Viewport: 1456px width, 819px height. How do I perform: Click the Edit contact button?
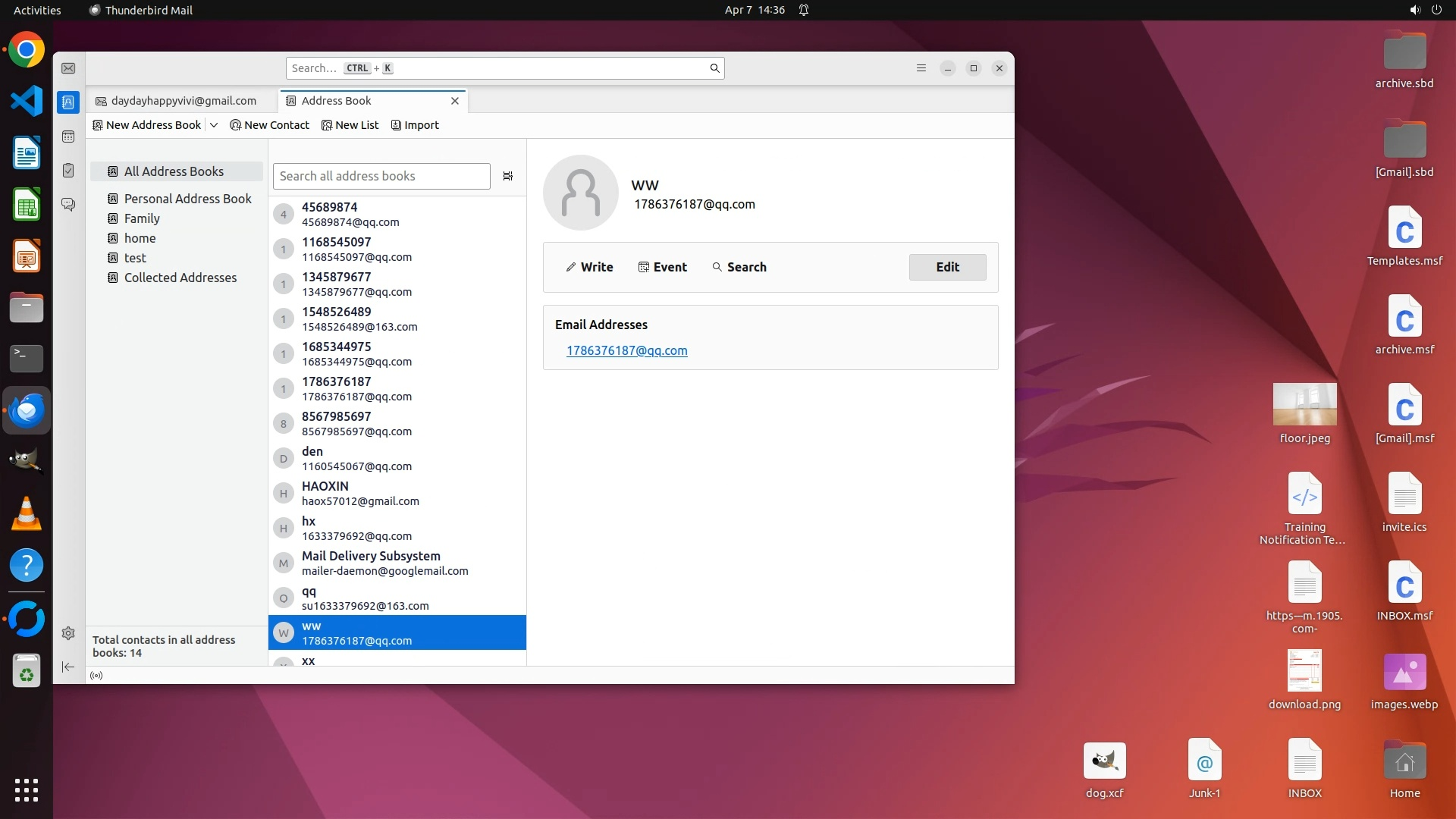click(x=947, y=267)
